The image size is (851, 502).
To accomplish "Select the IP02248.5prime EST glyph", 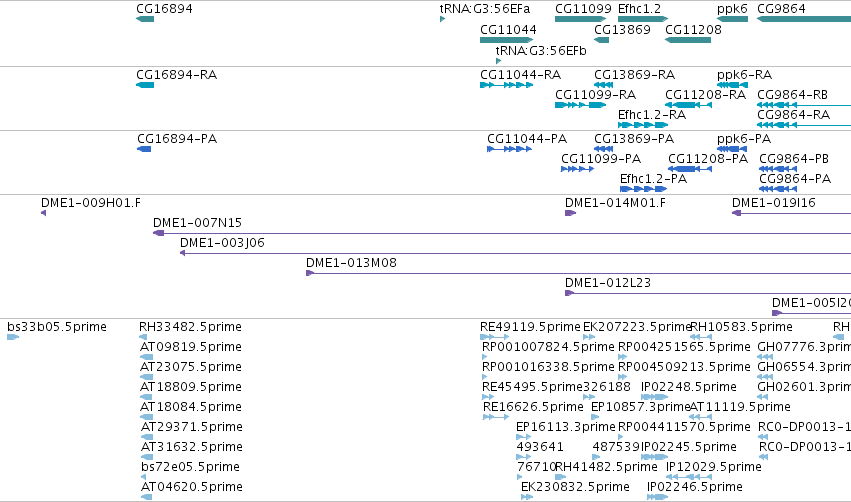I will coord(655,397).
